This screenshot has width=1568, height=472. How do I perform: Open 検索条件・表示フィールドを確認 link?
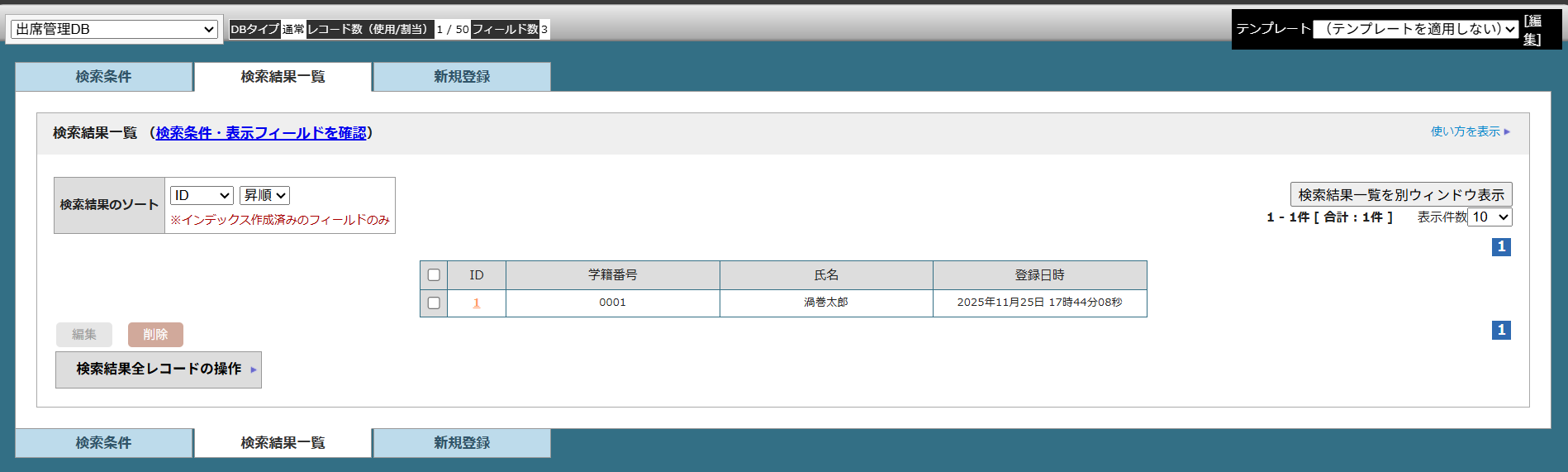(x=261, y=133)
